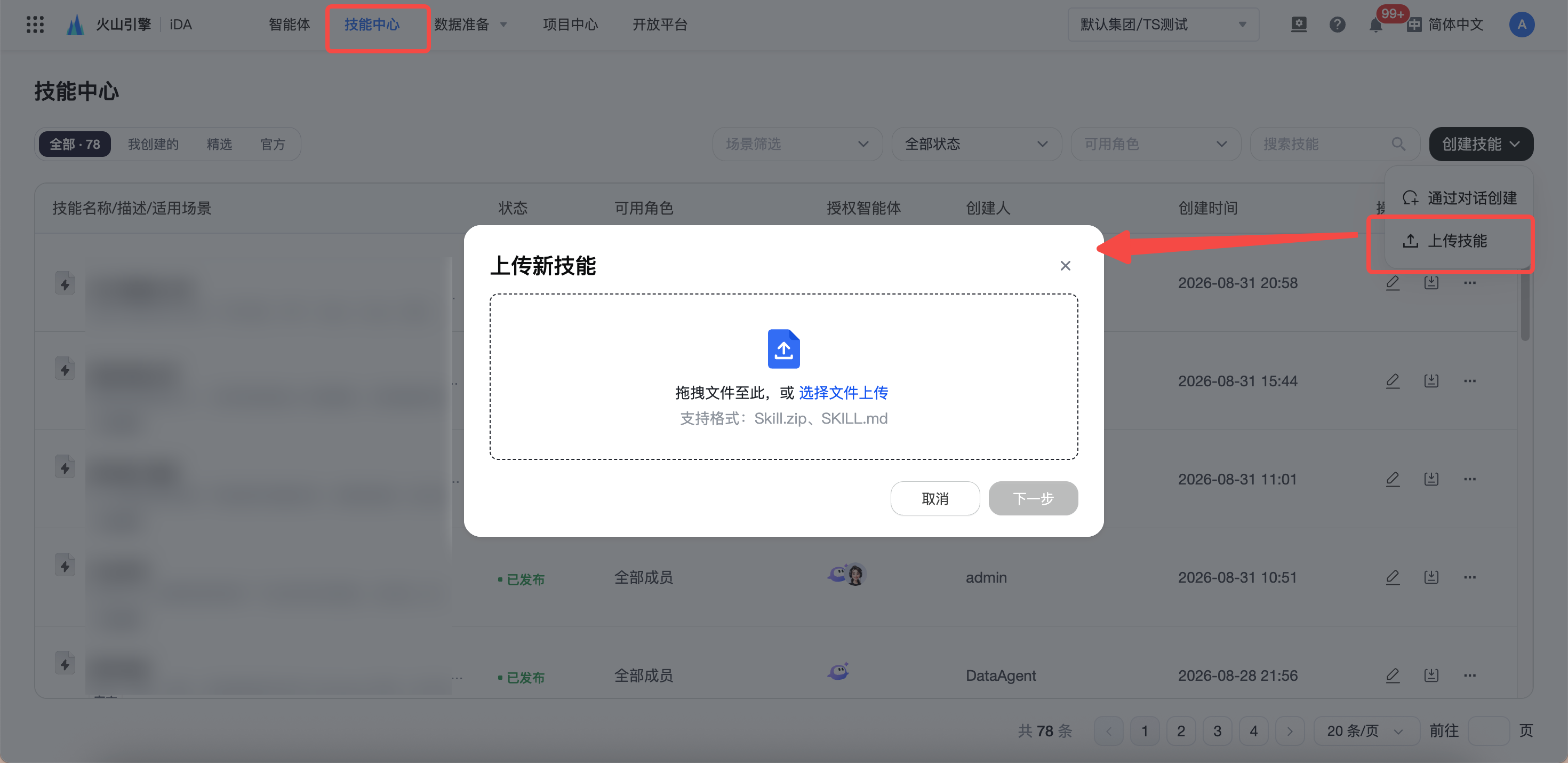
Task: Open the 场景筛选 dropdown
Action: click(x=797, y=144)
